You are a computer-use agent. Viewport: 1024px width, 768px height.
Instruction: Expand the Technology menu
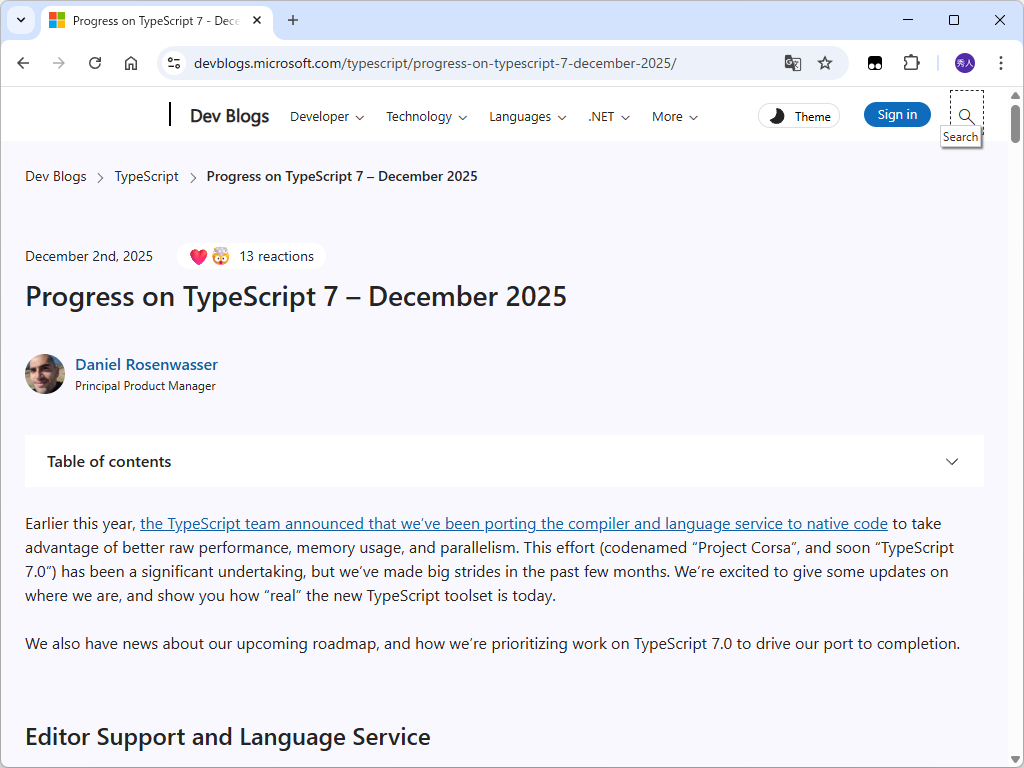[426, 117]
